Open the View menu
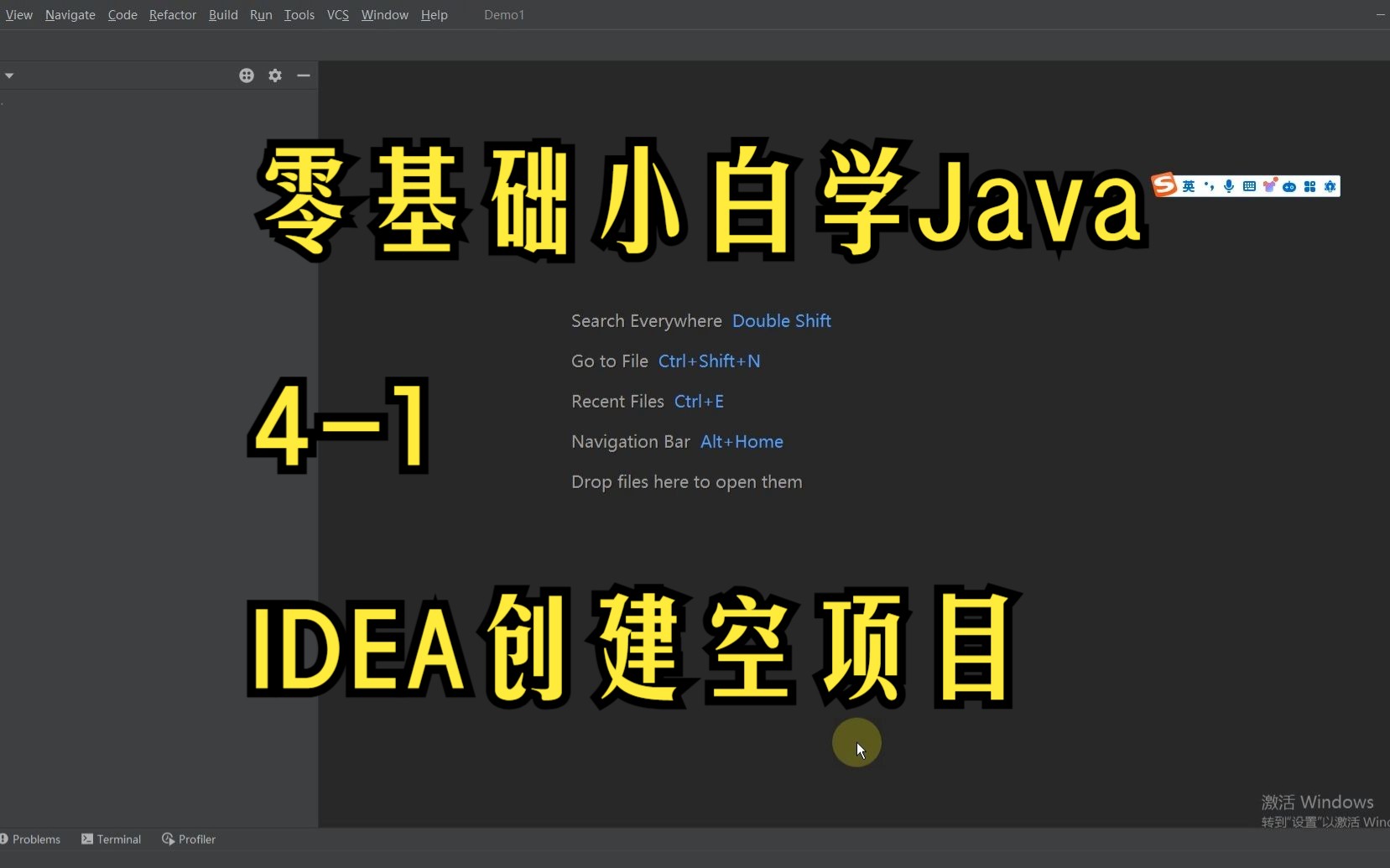The image size is (1390, 868). 18,15
